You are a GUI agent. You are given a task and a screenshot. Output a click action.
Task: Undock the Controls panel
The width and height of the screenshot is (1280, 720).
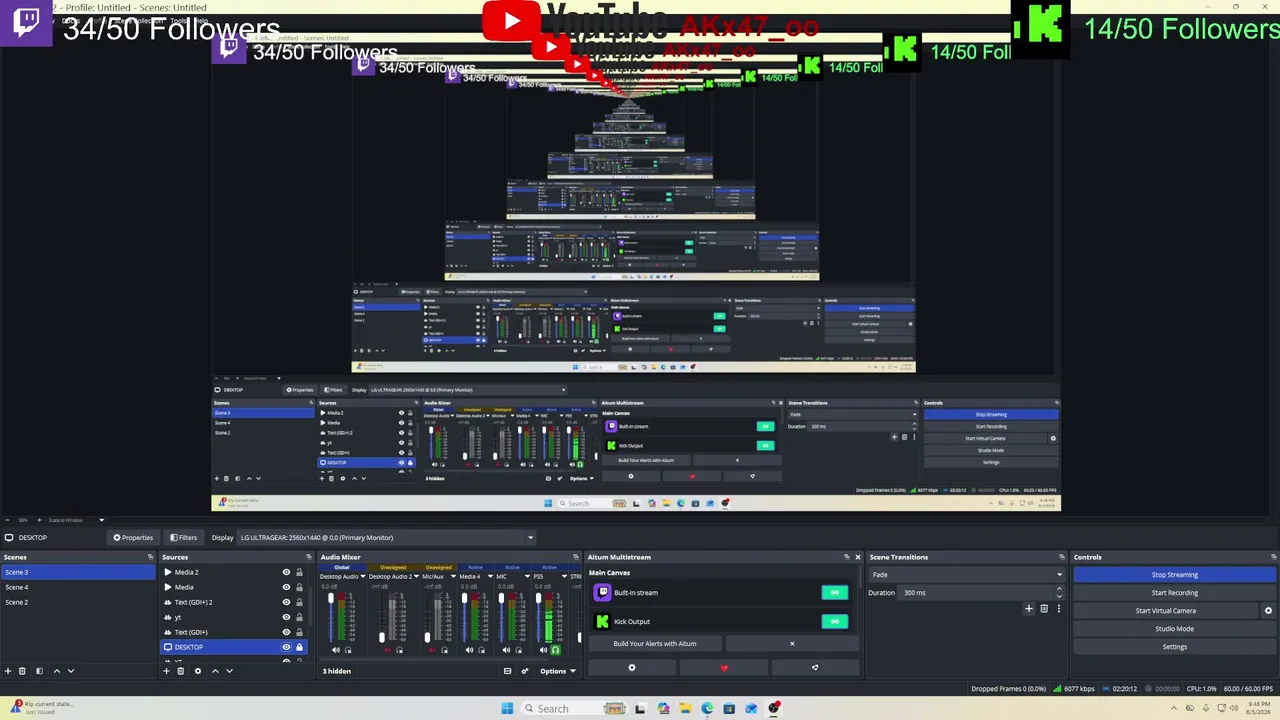pyautogui.click(x=1274, y=557)
